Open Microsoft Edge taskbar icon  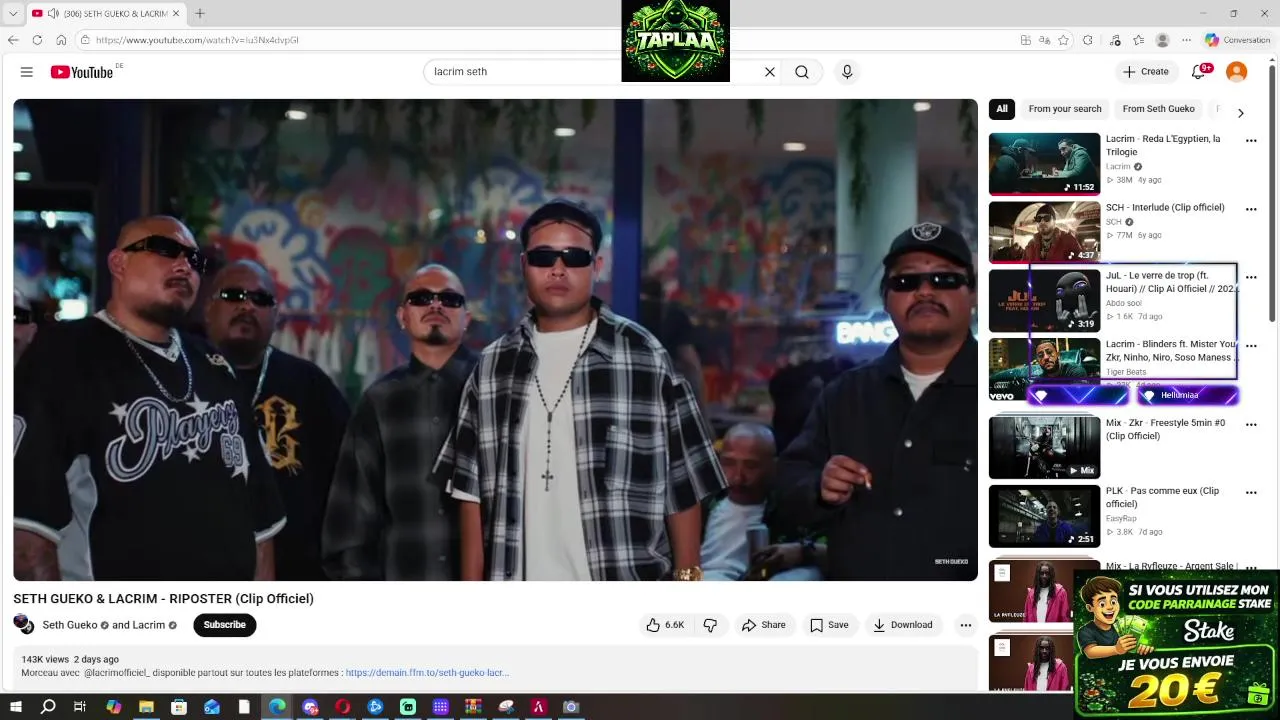click(x=277, y=707)
